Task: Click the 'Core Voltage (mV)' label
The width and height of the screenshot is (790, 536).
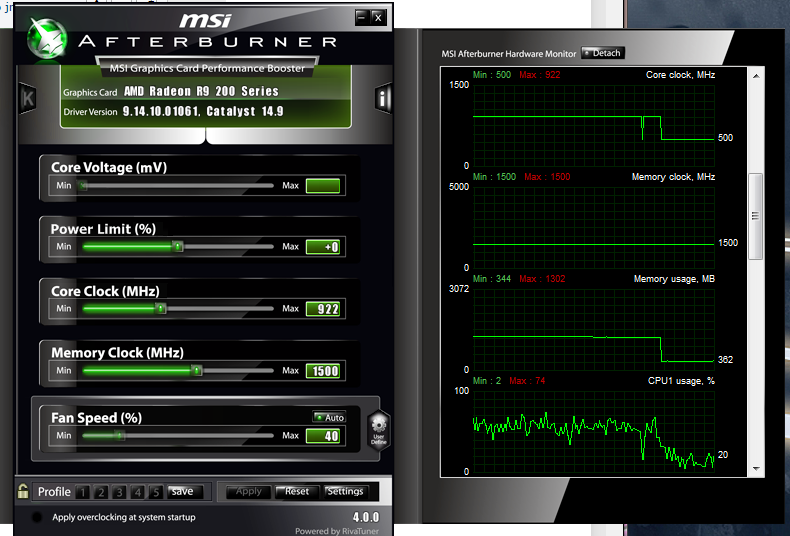Action: pos(109,167)
